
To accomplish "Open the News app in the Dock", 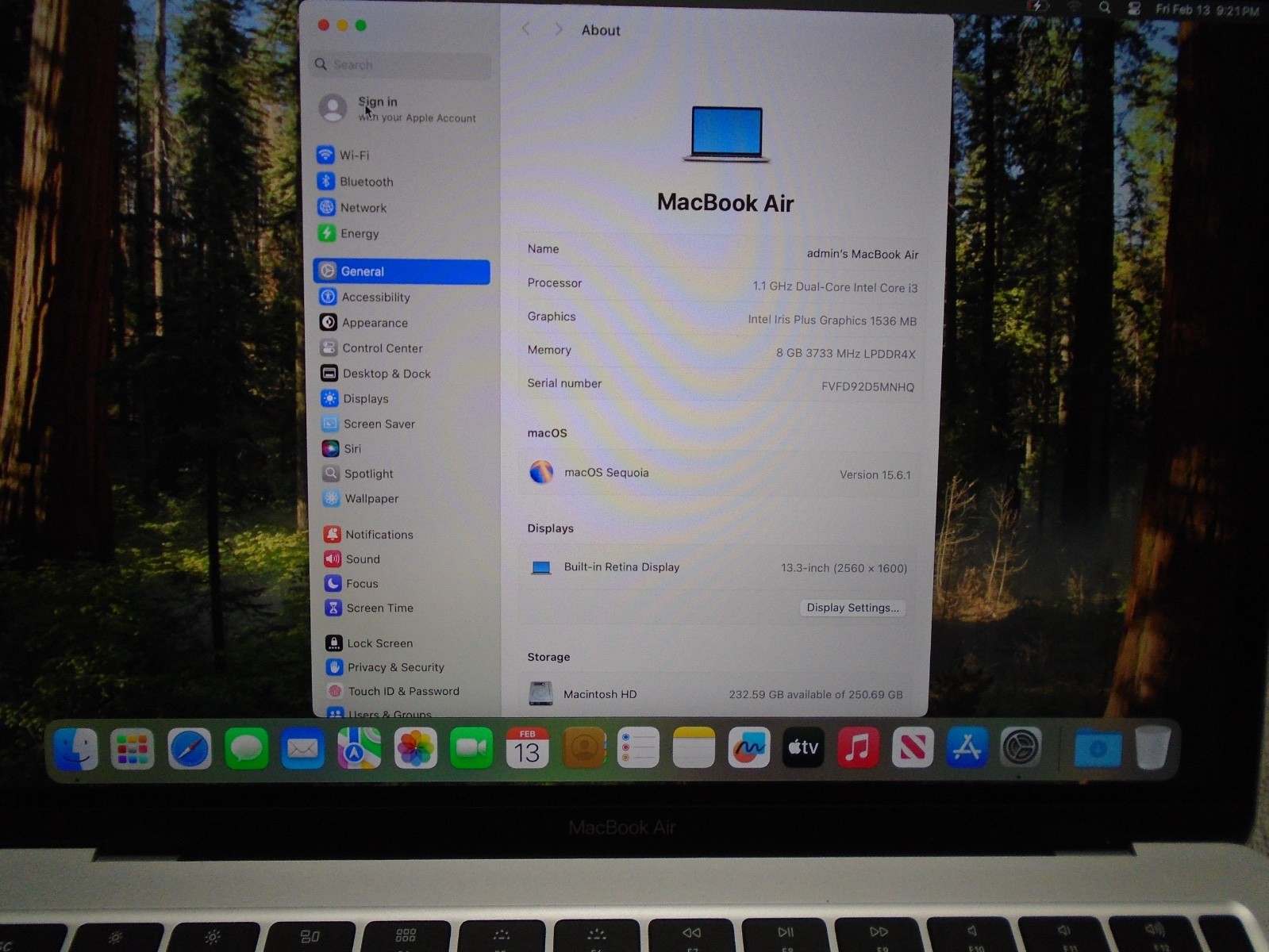I will pos(913,747).
